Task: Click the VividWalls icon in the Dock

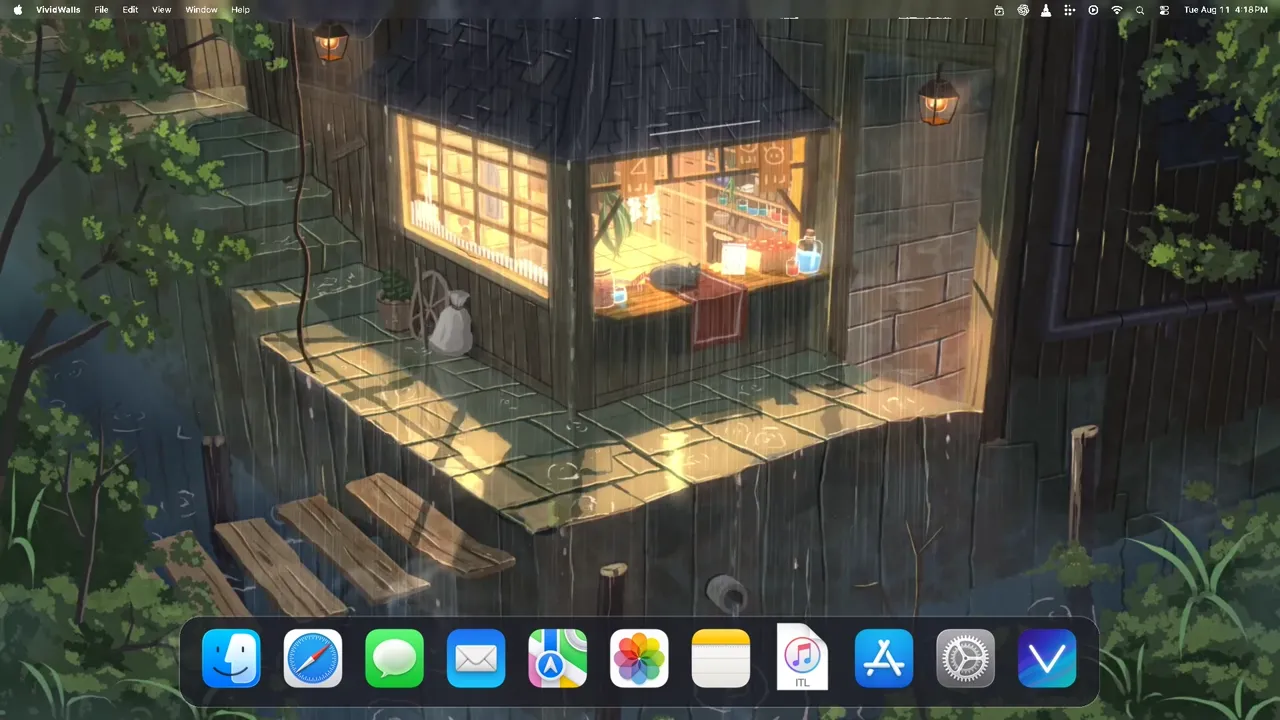Action: point(1047,659)
